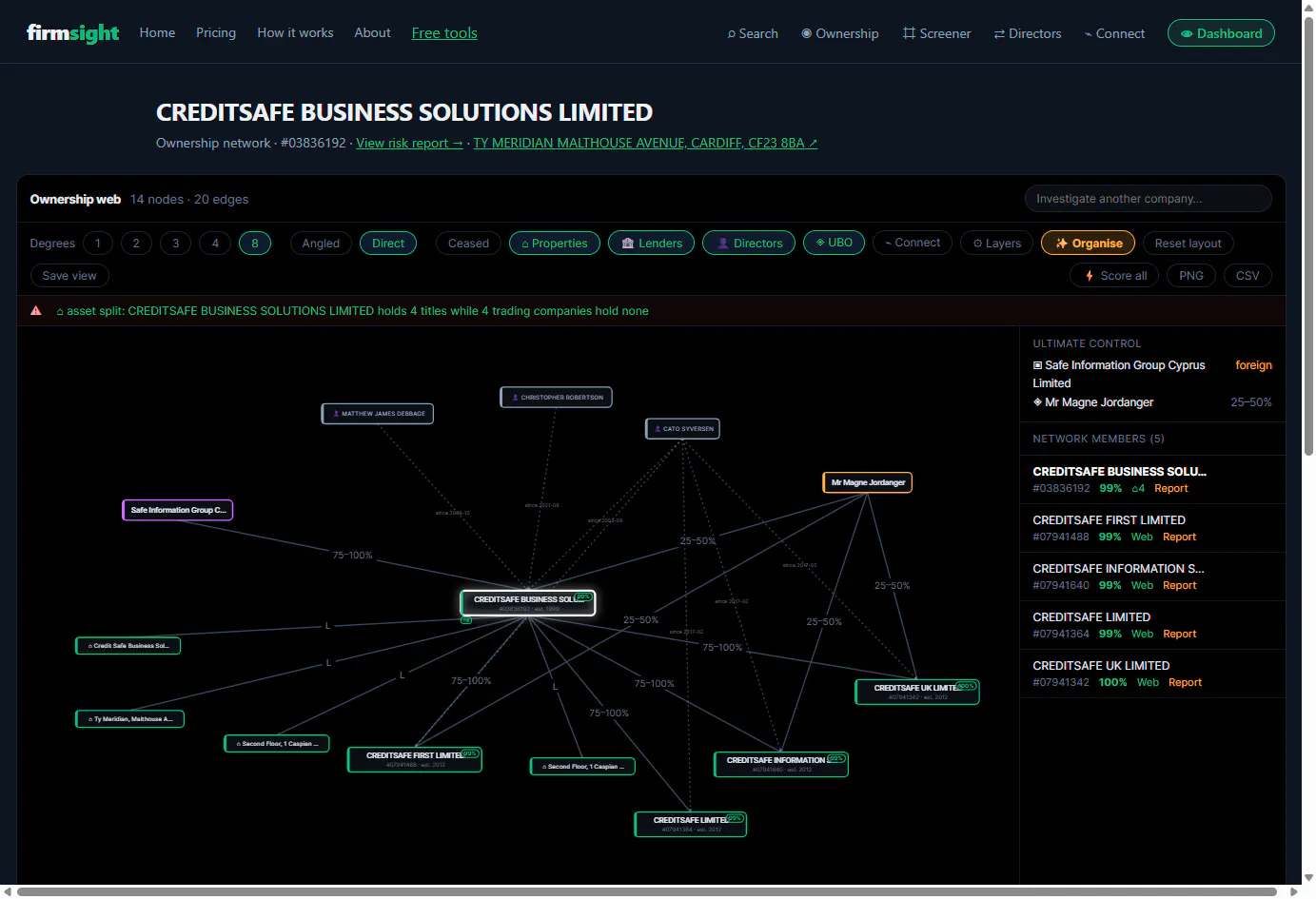Navigate to the About page

(372, 32)
